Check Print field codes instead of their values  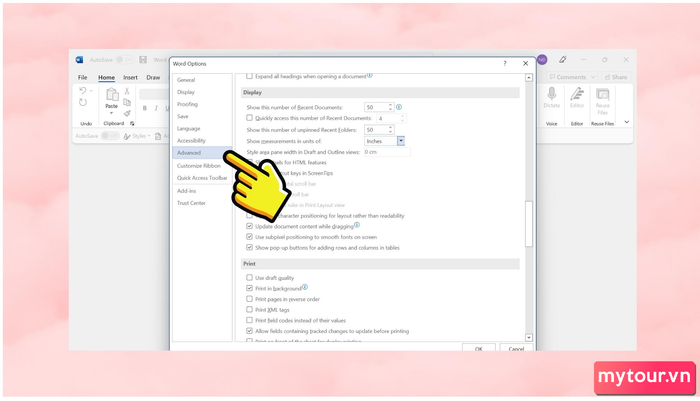point(250,320)
